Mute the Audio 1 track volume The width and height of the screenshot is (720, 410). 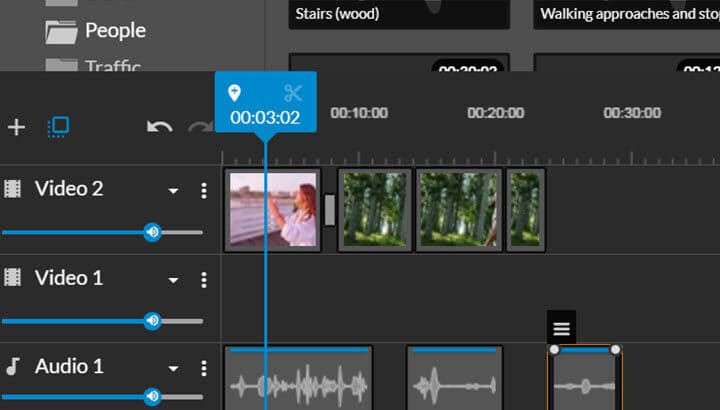click(152, 397)
